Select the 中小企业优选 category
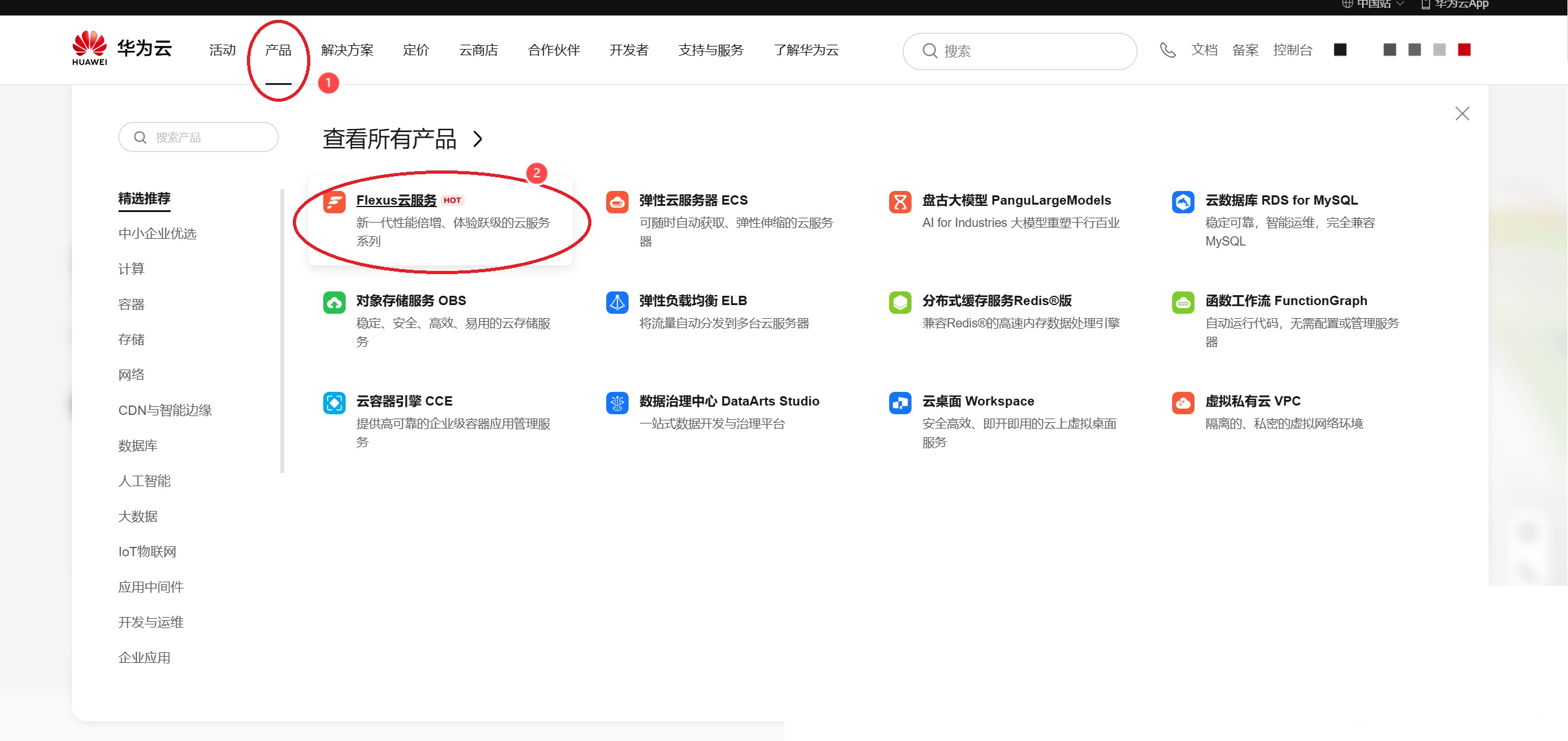This screenshot has height=741, width=1568. (158, 234)
